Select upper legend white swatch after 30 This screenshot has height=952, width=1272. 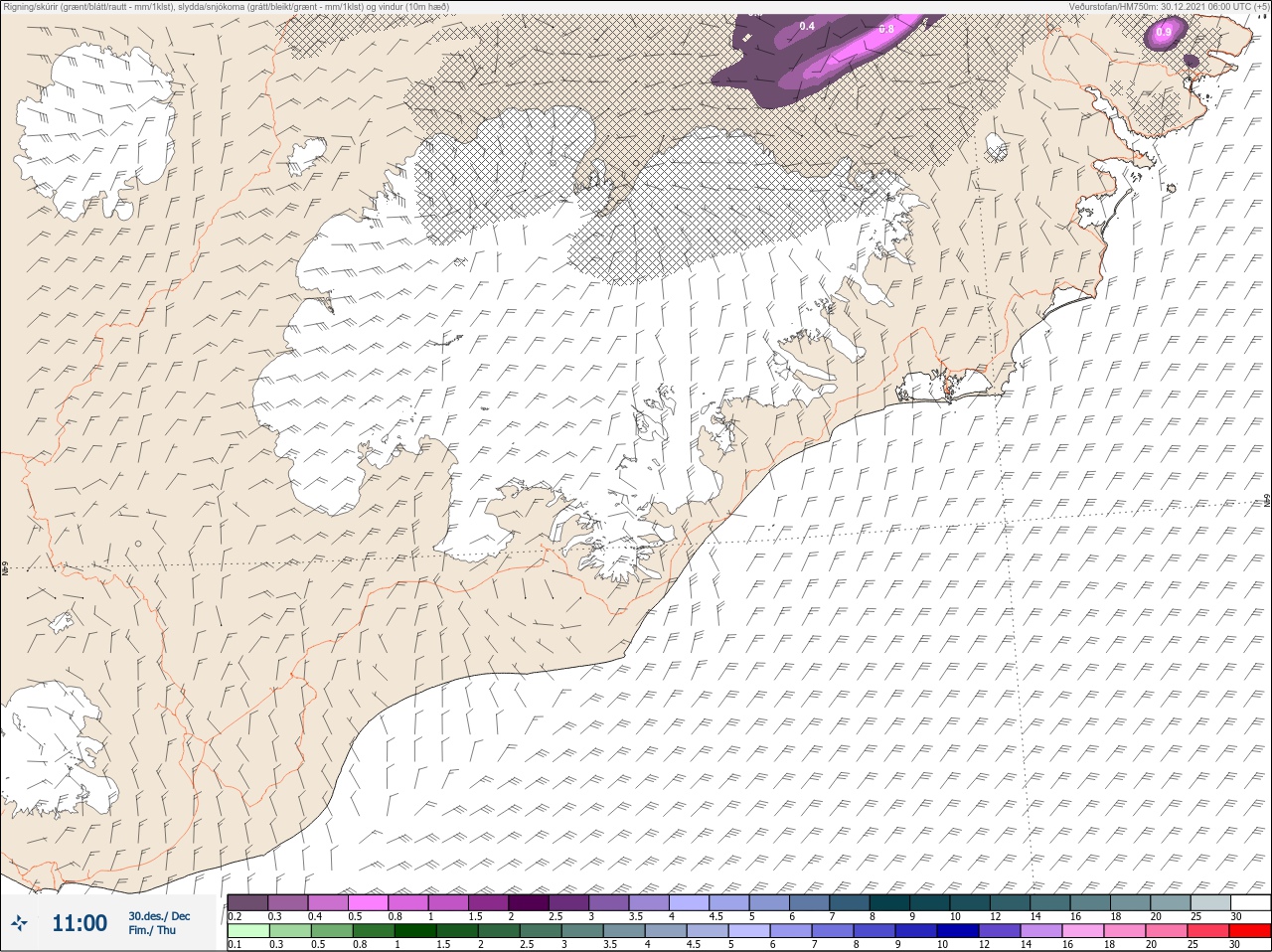pyautogui.click(x=1249, y=902)
